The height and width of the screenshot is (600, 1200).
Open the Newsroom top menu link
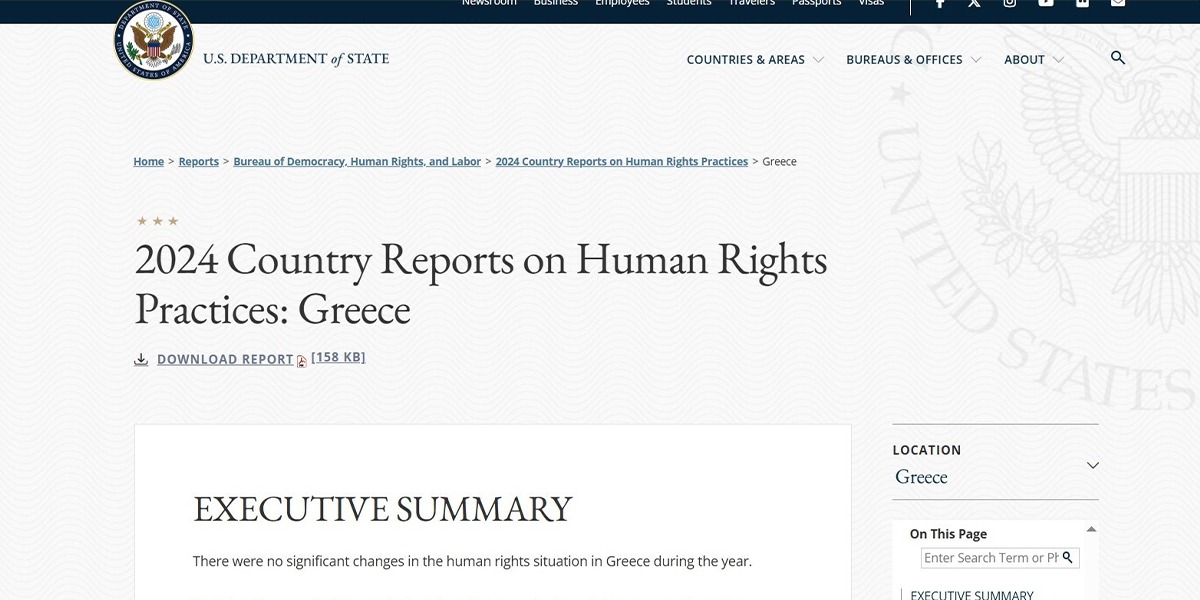[x=489, y=3]
